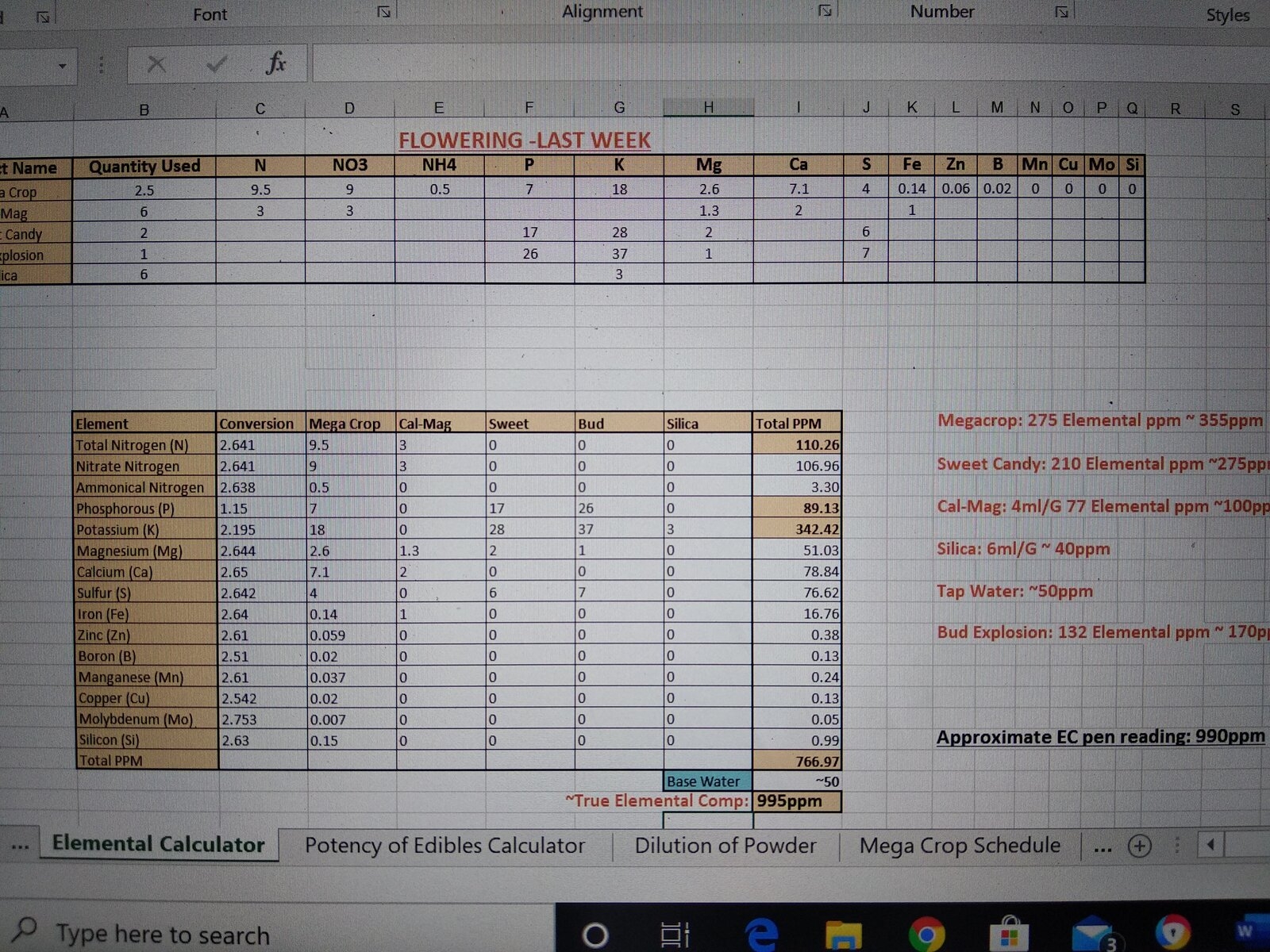This screenshot has width=1270, height=952.
Task: Select Magnesium conversion value 2.644
Action: (261, 551)
